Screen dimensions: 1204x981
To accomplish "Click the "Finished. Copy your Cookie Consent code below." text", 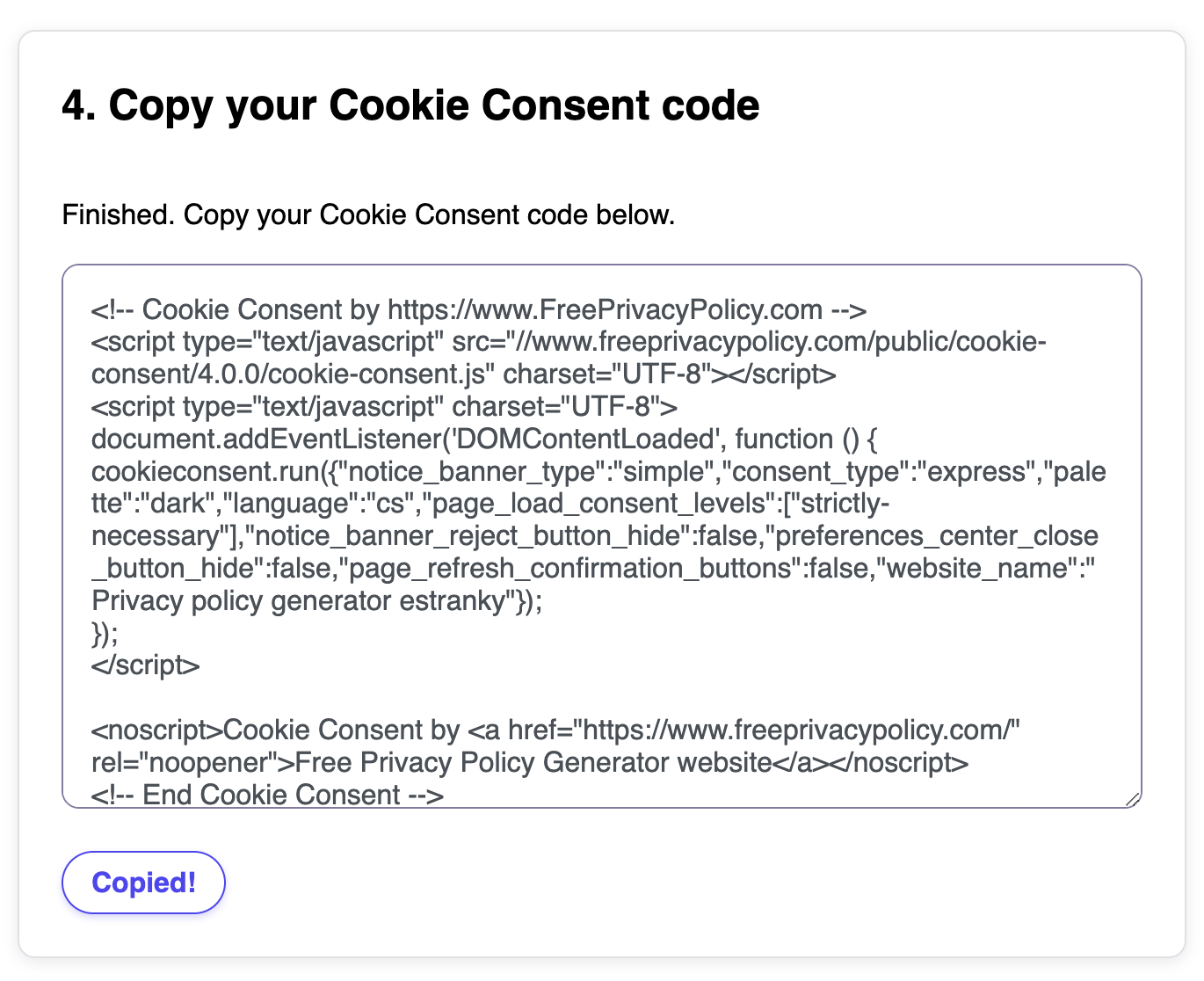I will (368, 215).
